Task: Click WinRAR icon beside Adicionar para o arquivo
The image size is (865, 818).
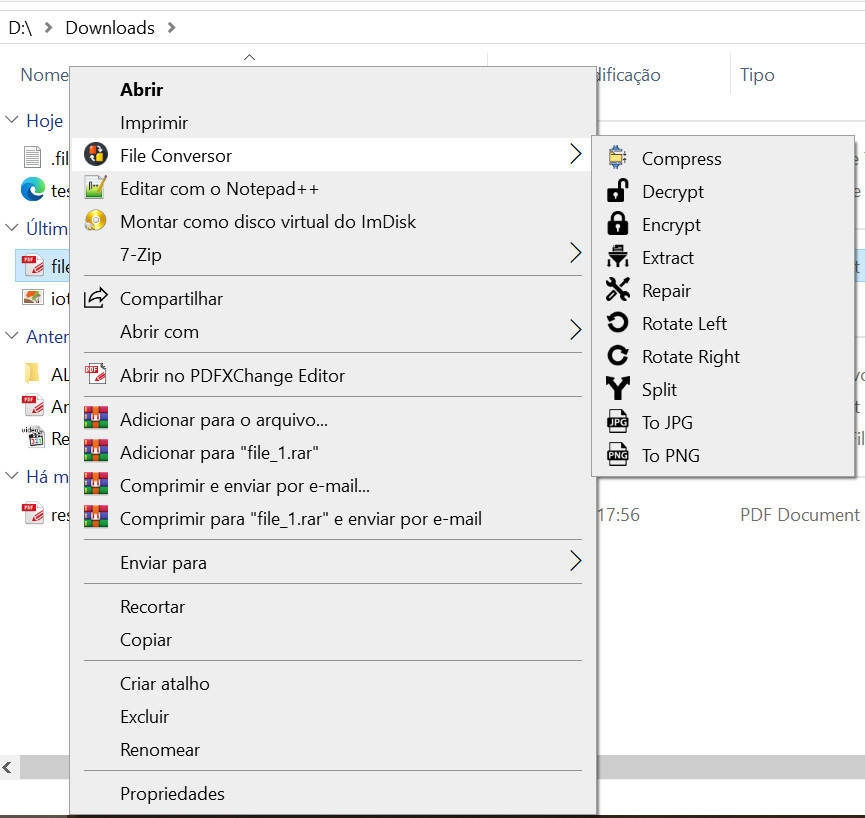Action: (95, 418)
